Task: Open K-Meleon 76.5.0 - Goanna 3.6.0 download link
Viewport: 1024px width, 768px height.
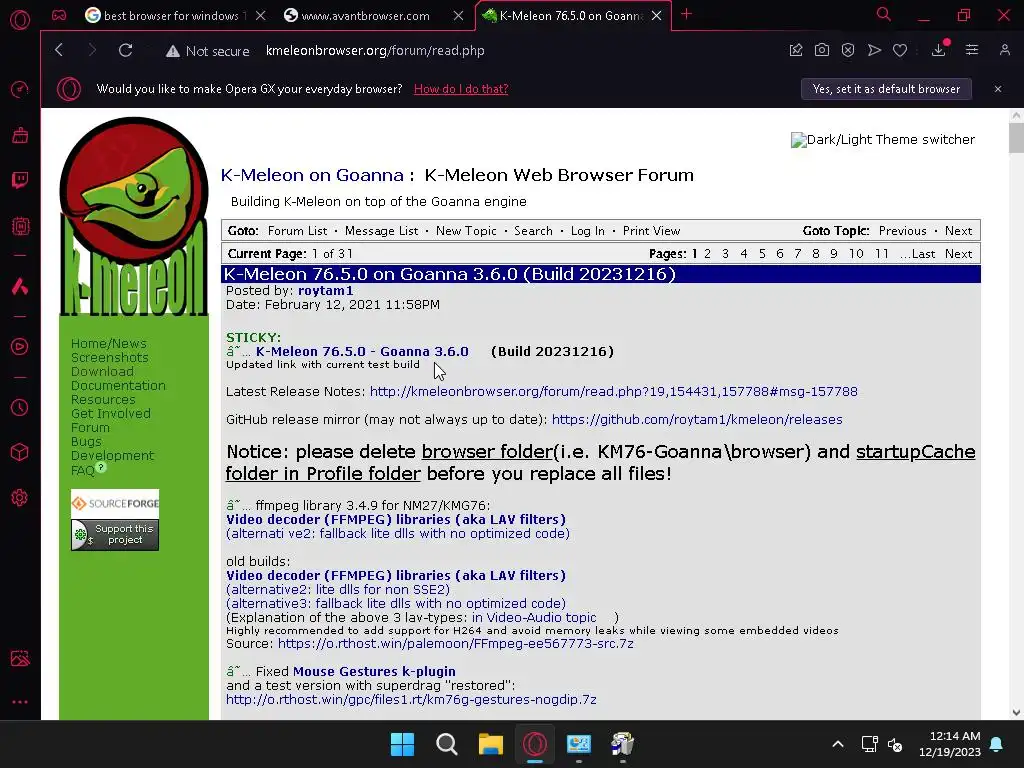Action: click(362, 351)
